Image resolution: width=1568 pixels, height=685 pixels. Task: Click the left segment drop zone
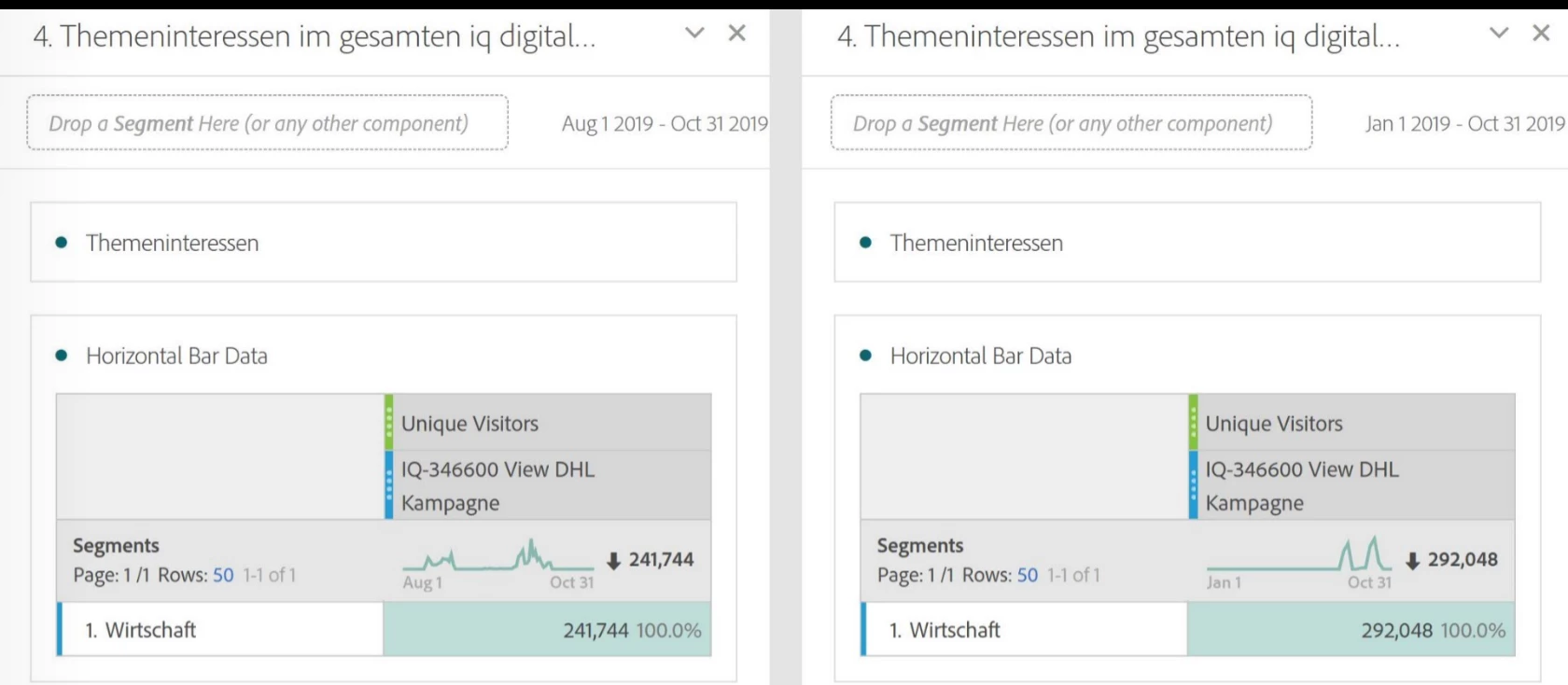coord(267,122)
